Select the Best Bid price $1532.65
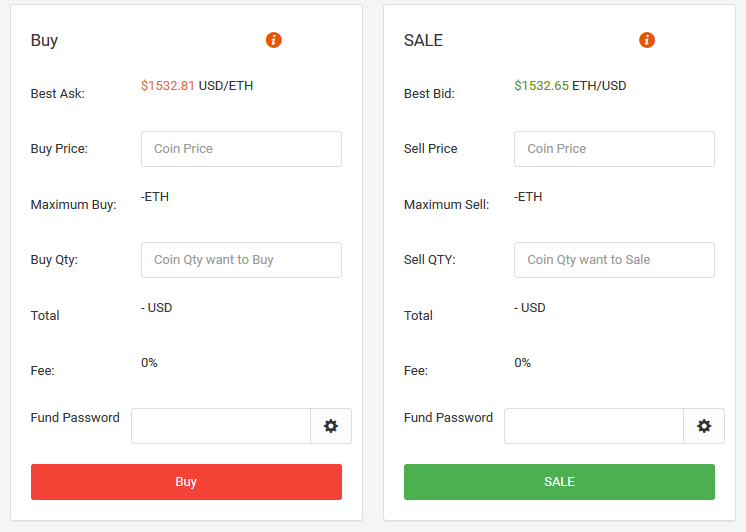 point(541,86)
